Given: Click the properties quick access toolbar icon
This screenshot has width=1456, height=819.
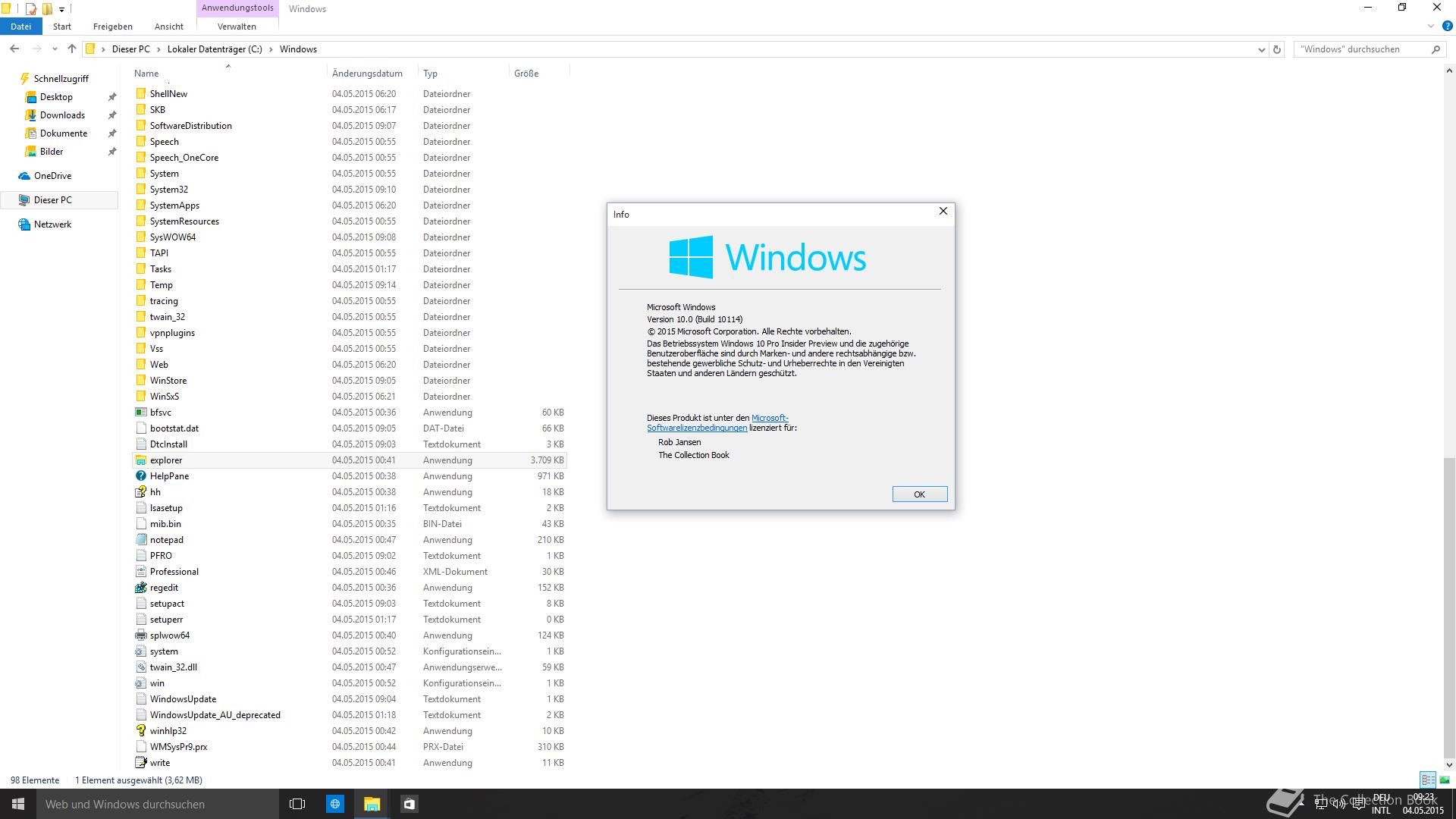Looking at the screenshot, I should (31, 9).
